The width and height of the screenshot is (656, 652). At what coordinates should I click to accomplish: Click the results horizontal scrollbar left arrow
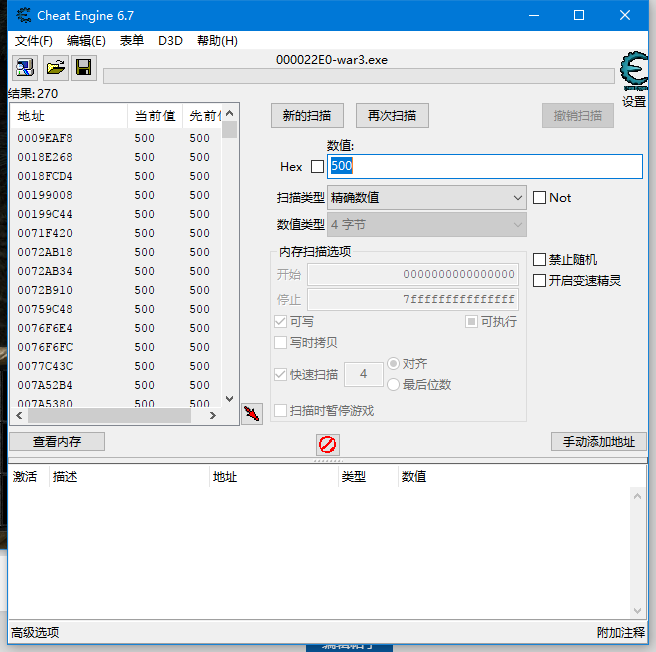[x=19, y=416]
